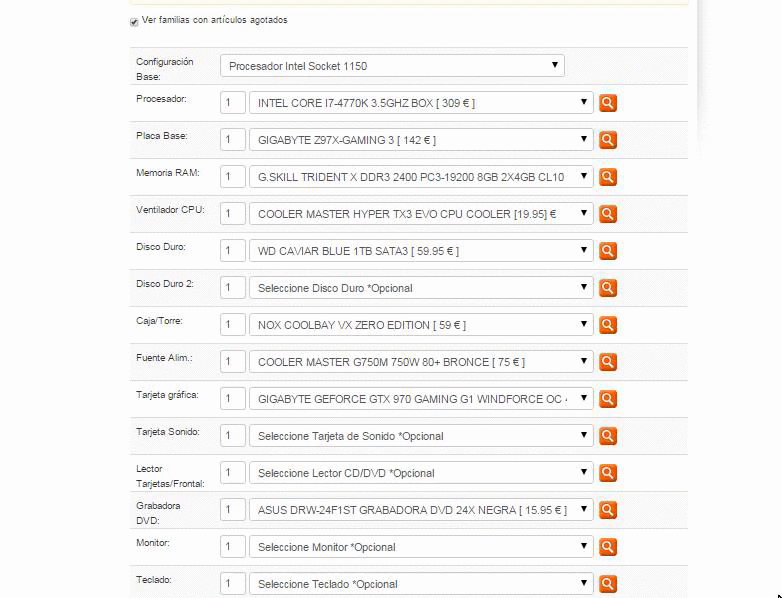Open 'Seleccione Lector CD/DVD *Opcional' dropdown

pyautogui.click(x=421, y=472)
